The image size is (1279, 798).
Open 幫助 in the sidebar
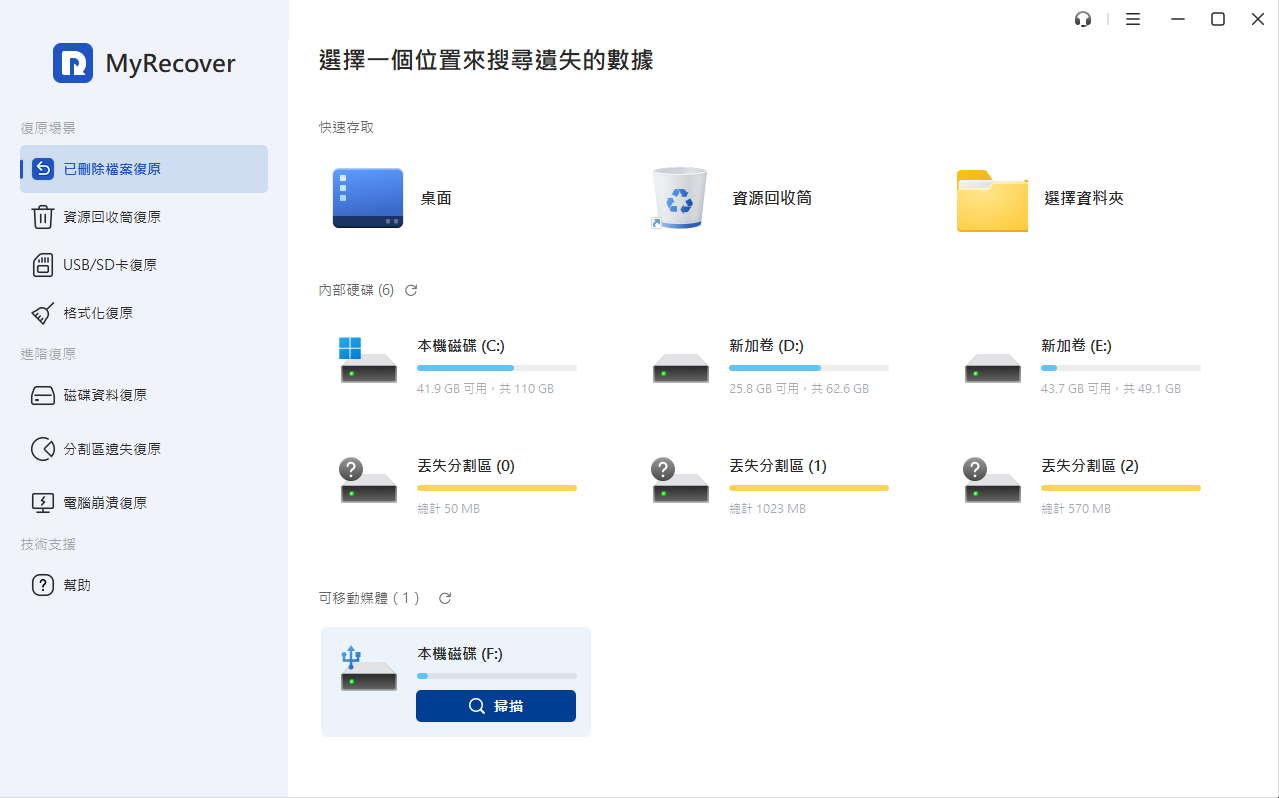click(x=144, y=585)
